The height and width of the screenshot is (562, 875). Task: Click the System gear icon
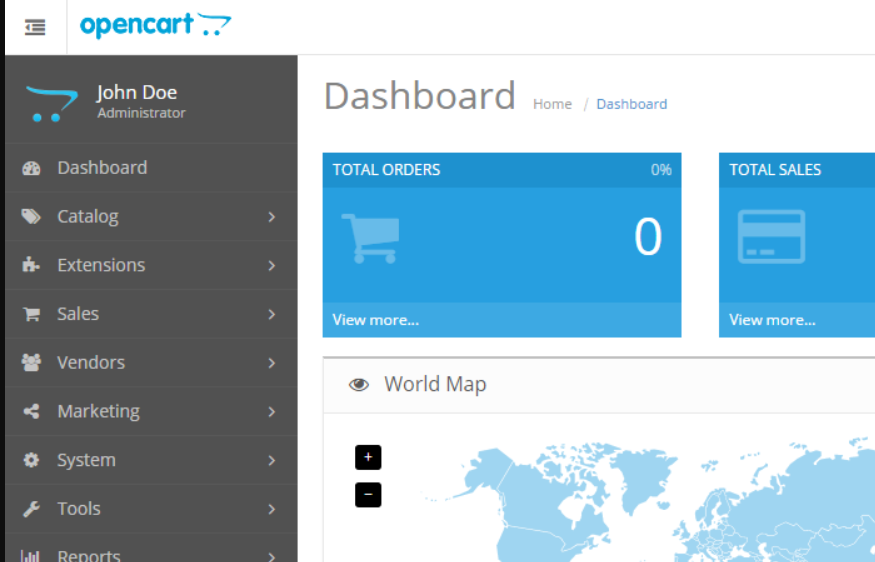click(31, 460)
